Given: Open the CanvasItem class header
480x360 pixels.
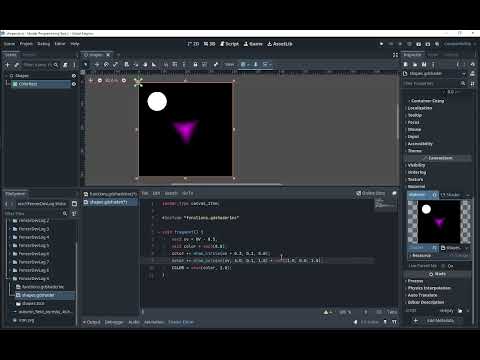Looking at the screenshot, I should tap(438, 158).
